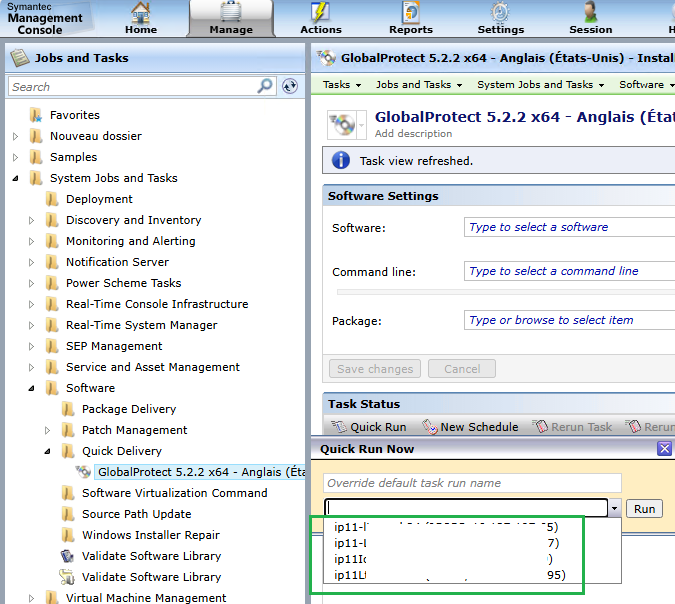Expand the Notification Server folder

pos(31,262)
